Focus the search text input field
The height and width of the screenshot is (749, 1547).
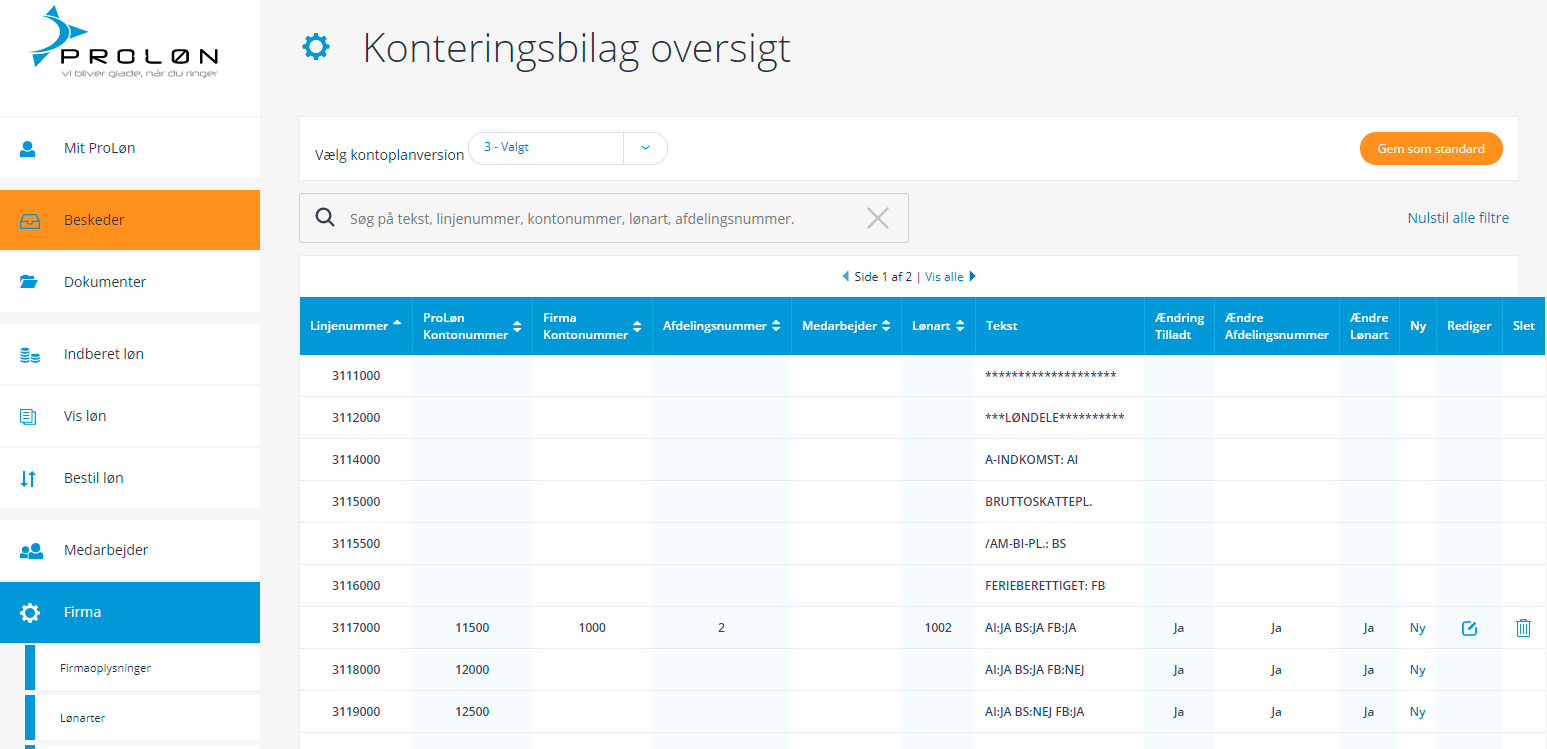600,218
